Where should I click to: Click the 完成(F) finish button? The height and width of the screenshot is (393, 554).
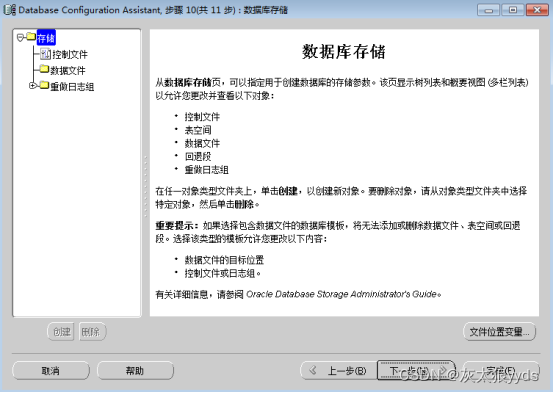[501, 370]
